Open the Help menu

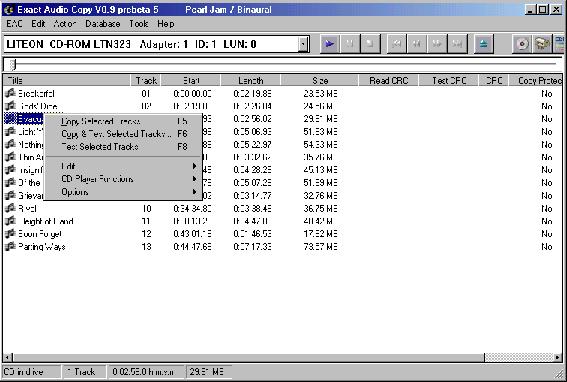(166, 24)
